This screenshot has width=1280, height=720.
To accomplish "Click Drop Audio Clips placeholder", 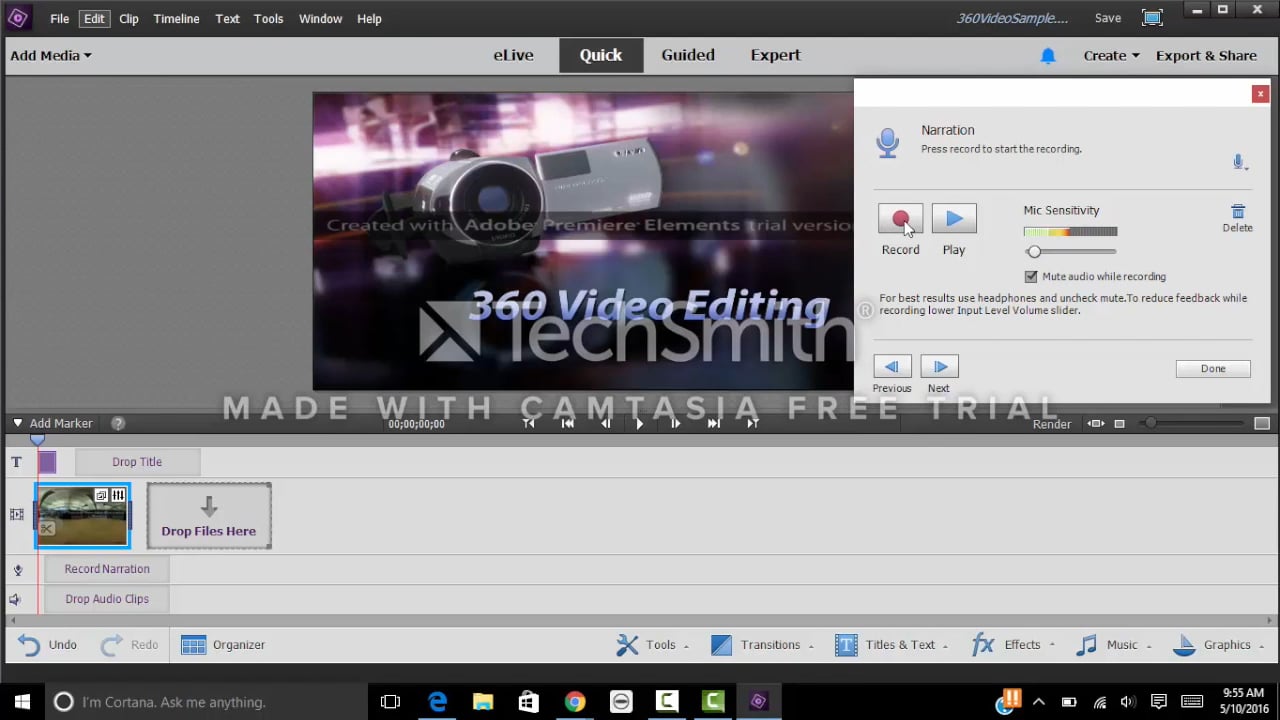I will 107,599.
